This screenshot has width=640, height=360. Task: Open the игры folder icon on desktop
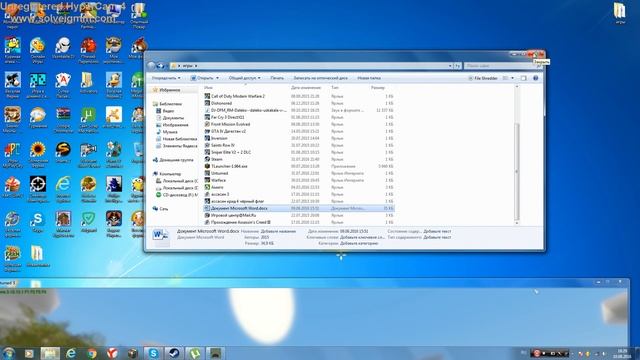click(x=620, y=13)
